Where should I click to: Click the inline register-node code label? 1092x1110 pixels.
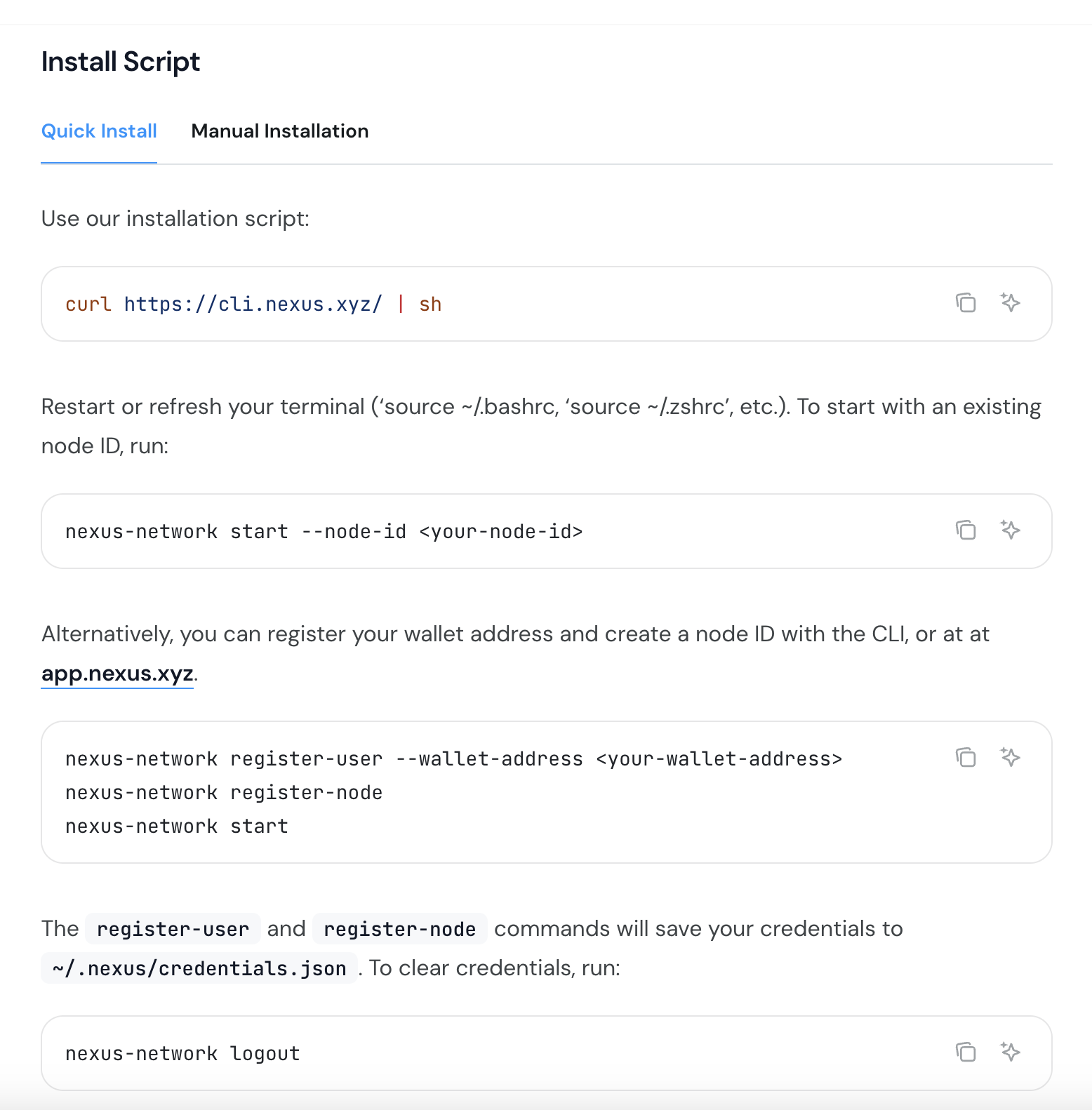pyautogui.click(x=399, y=929)
